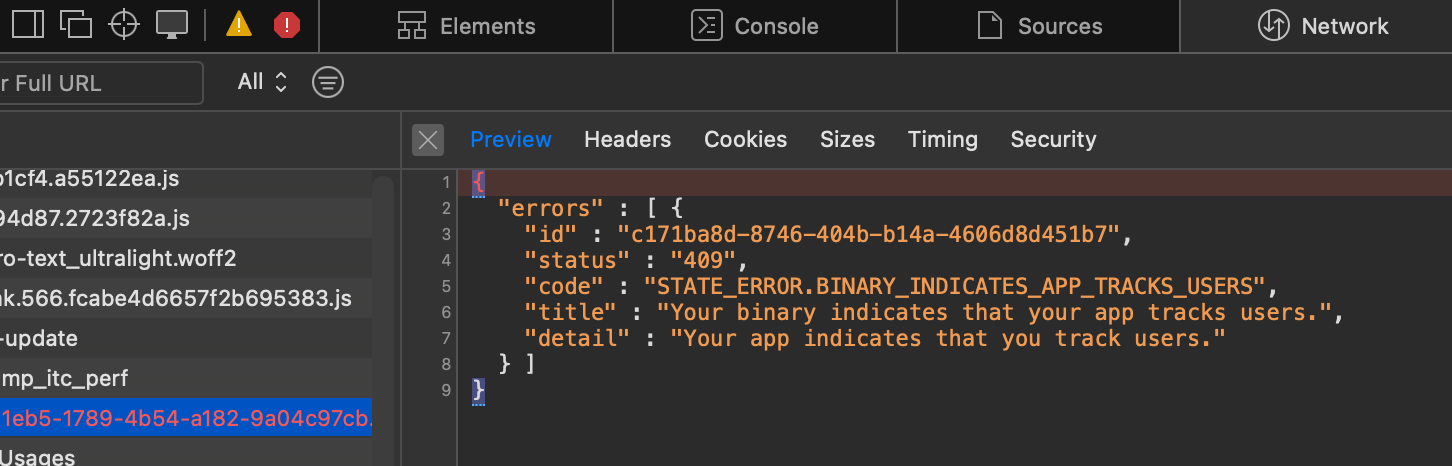Open the All resource type dropdown

(262, 82)
